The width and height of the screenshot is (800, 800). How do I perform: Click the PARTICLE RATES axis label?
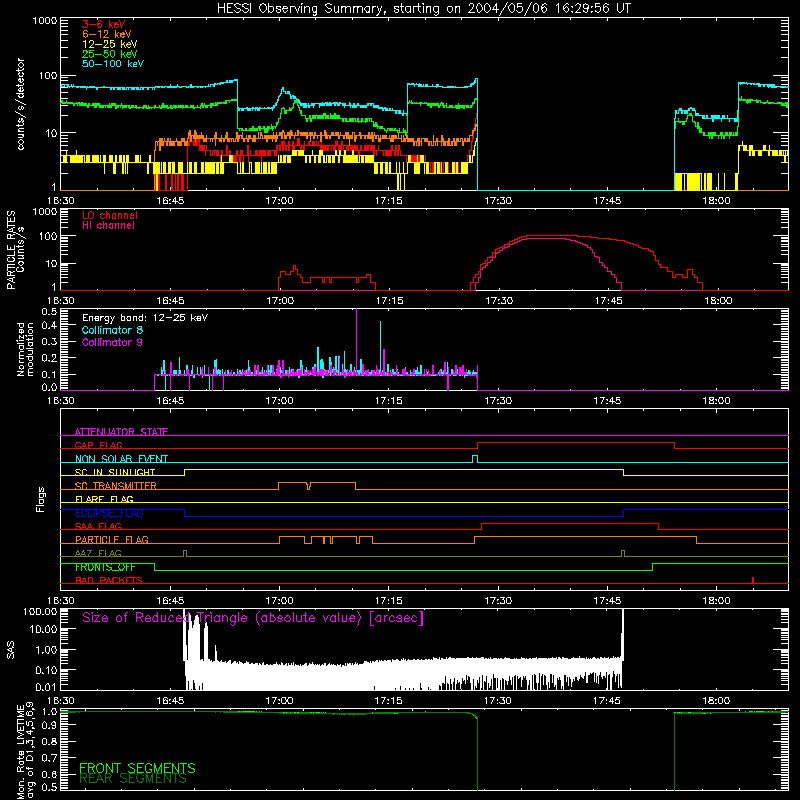pos(11,250)
